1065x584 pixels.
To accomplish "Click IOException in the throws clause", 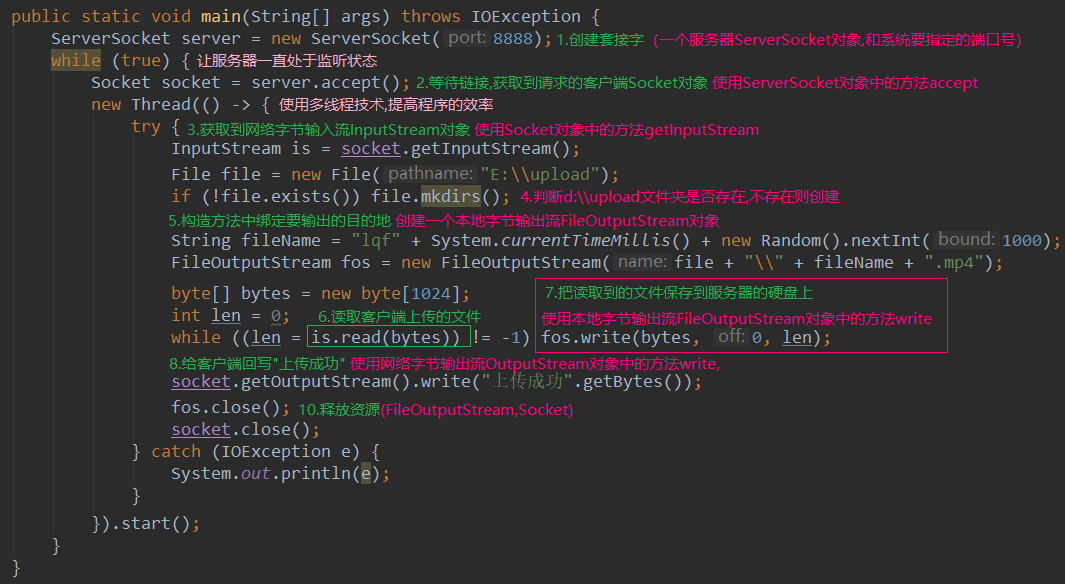I will point(526,16).
